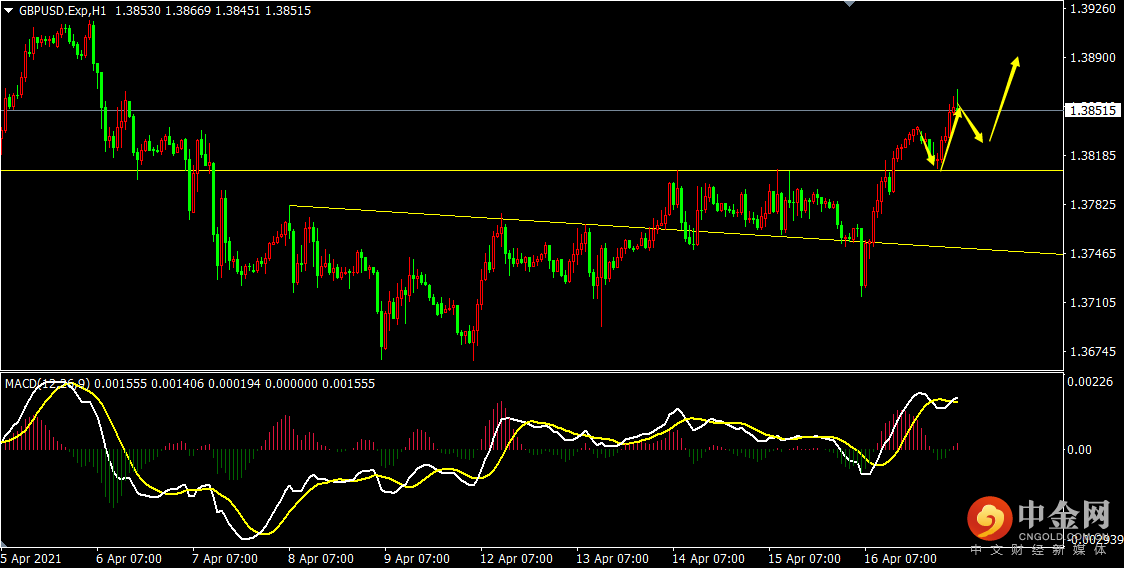Click the CNGOLD logo watermark icon
This screenshot has width=1124, height=568.
[989, 520]
